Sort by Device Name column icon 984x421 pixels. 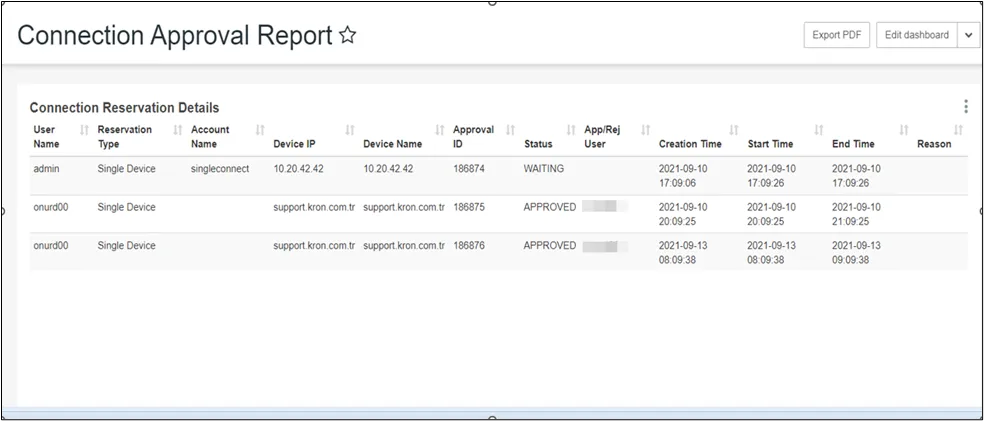click(440, 130)
